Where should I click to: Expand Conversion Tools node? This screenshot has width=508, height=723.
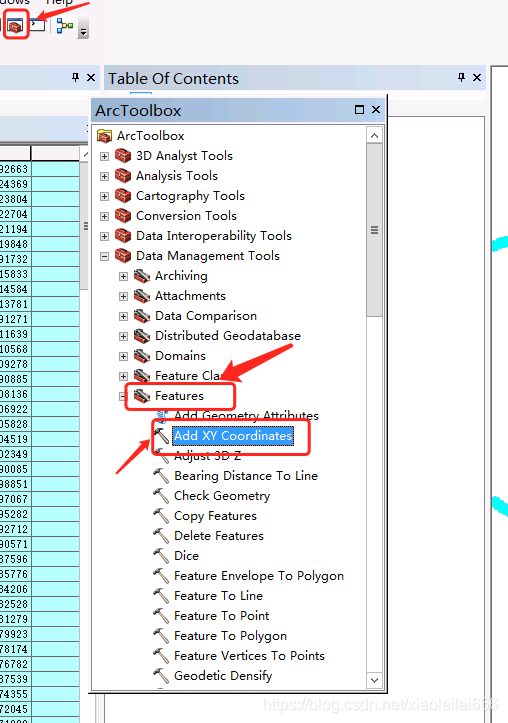[105, 216]
